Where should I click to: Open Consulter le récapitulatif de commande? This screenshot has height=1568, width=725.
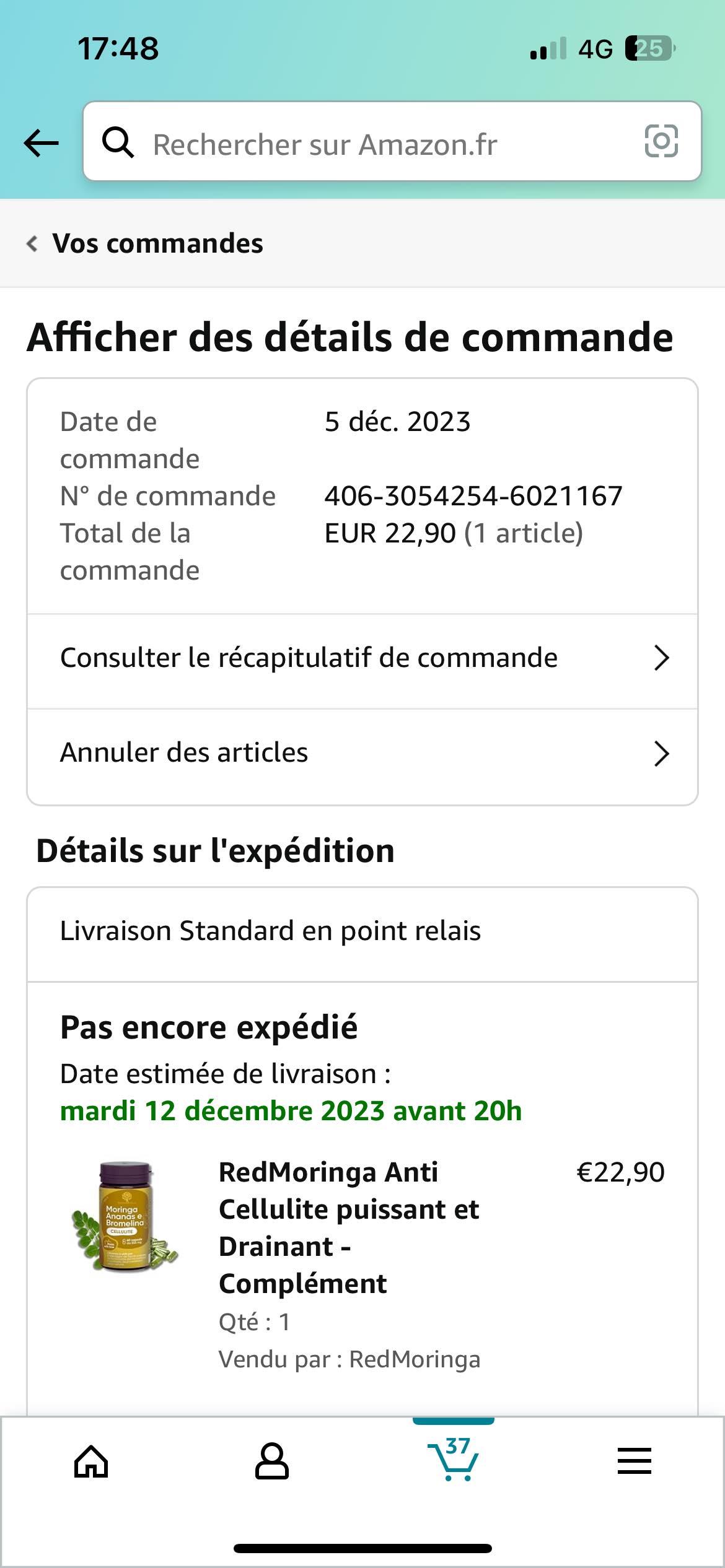[309, 658]
